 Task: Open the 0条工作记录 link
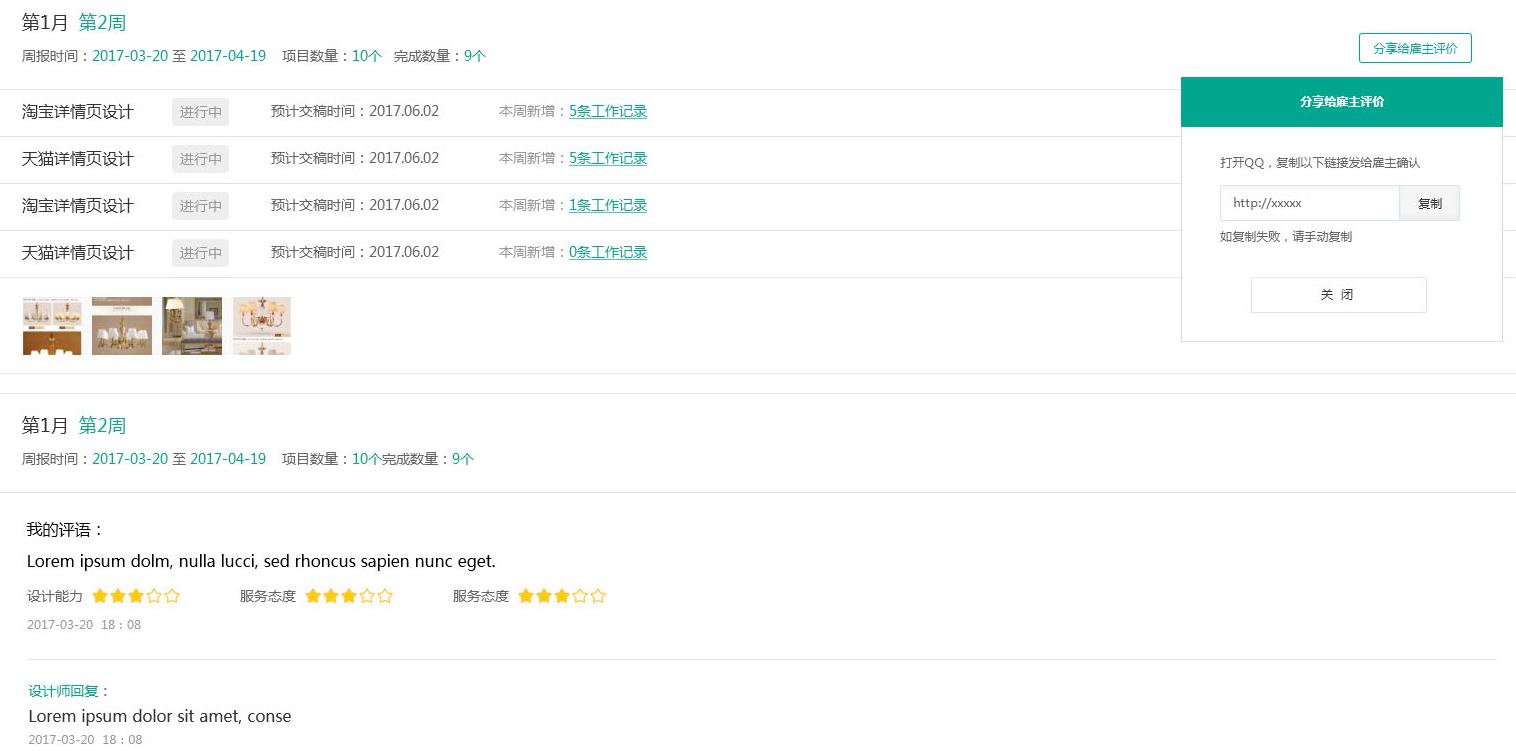[x=608, y=252]
